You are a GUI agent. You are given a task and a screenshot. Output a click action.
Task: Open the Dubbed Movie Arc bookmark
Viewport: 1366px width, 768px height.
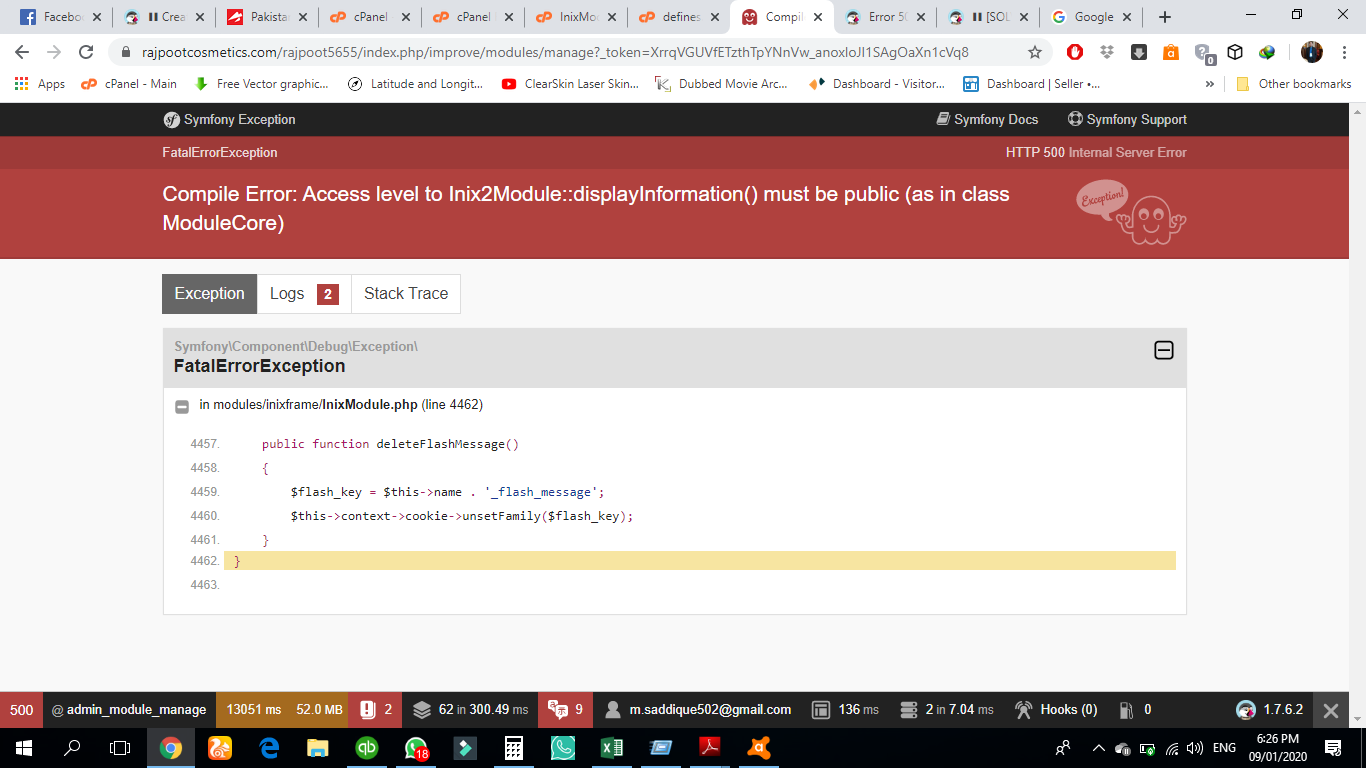click(721, 84)
